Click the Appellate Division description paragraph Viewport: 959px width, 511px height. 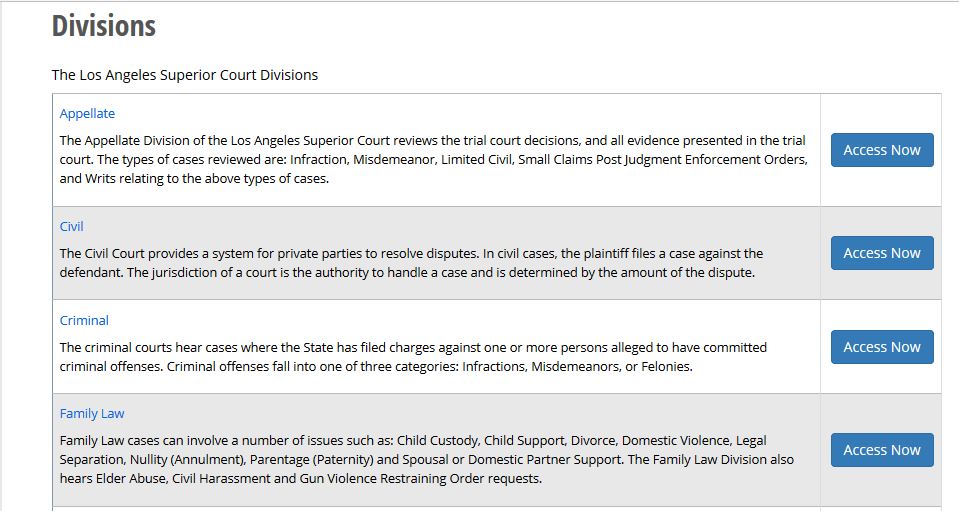coord(432,160)
